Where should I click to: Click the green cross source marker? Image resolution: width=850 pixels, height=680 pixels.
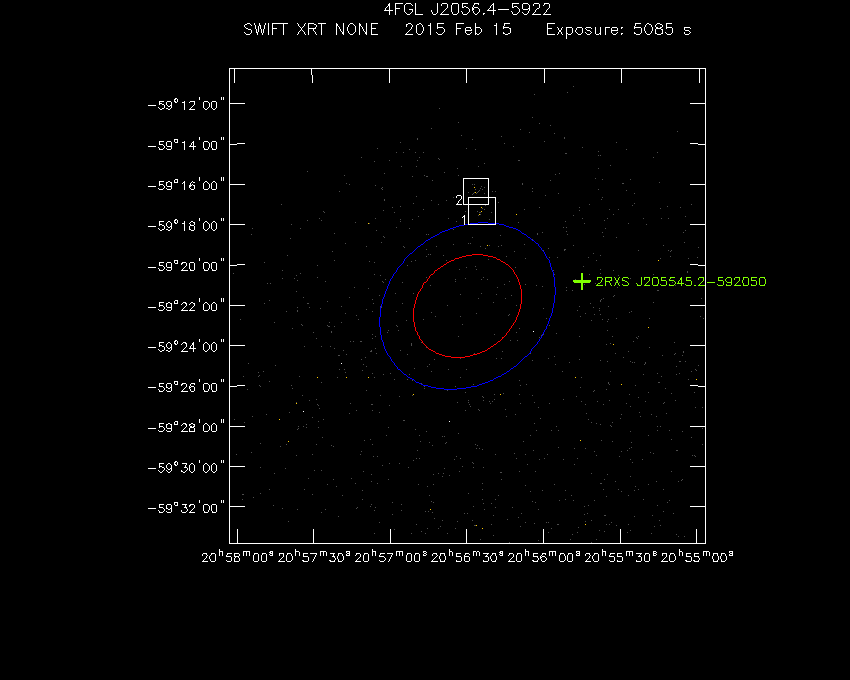tap(582, 281)
